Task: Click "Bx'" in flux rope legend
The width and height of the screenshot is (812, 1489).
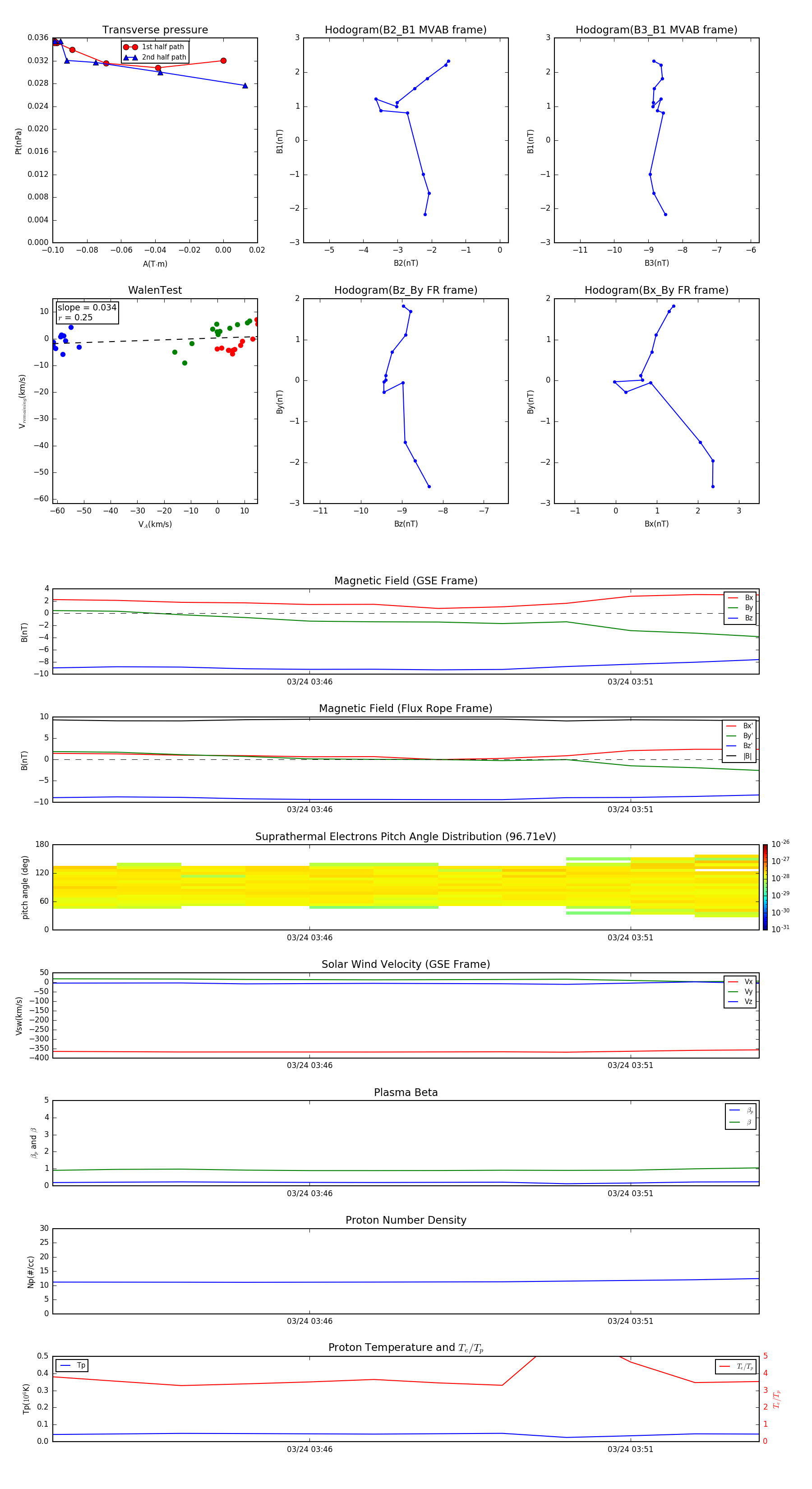Action: click(740, 726)
